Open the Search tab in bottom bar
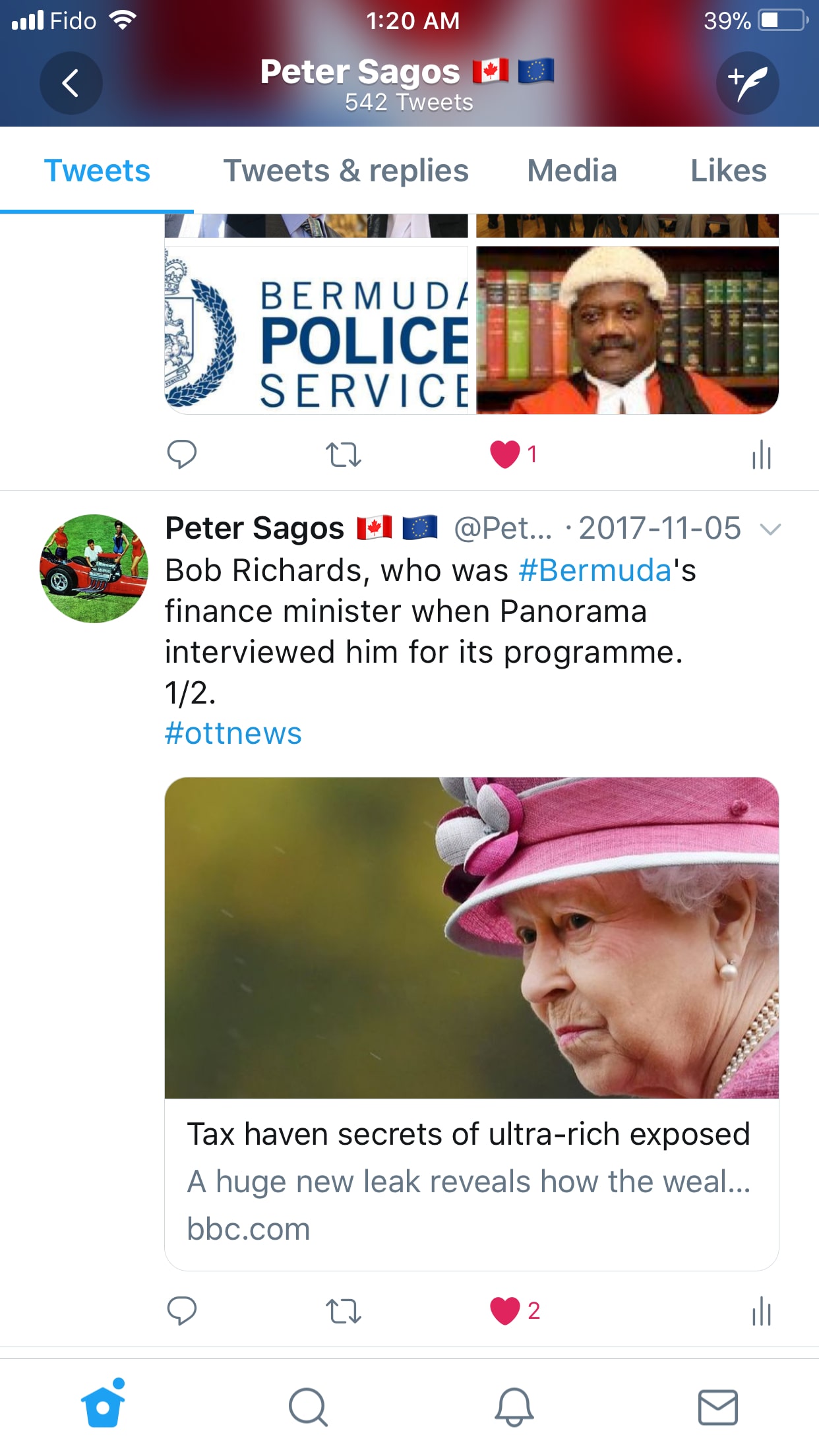The image size is (819, 1456). click(x=308, y=1407)
